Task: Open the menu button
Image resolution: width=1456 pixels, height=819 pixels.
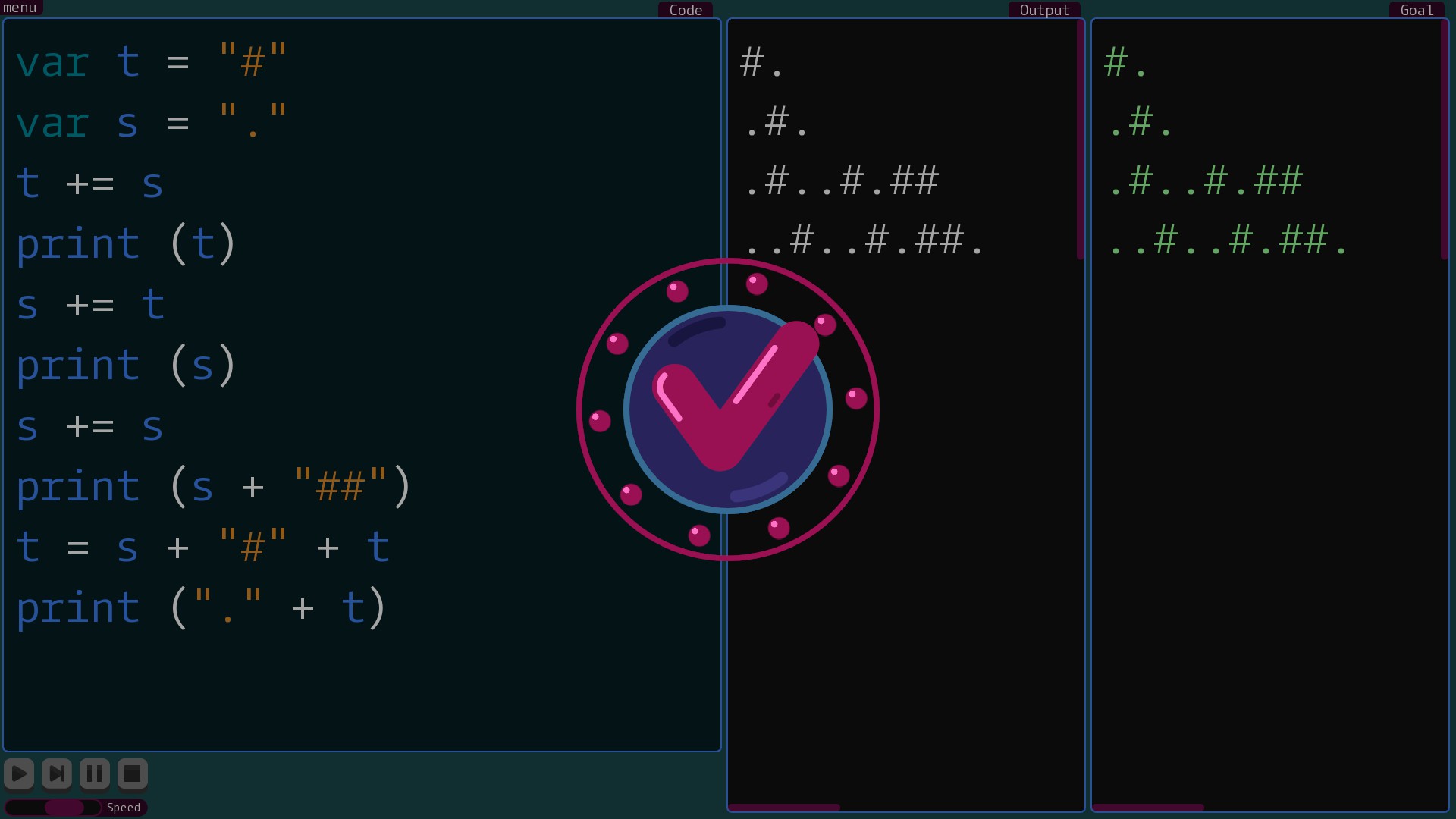Action: coord(20,8)
